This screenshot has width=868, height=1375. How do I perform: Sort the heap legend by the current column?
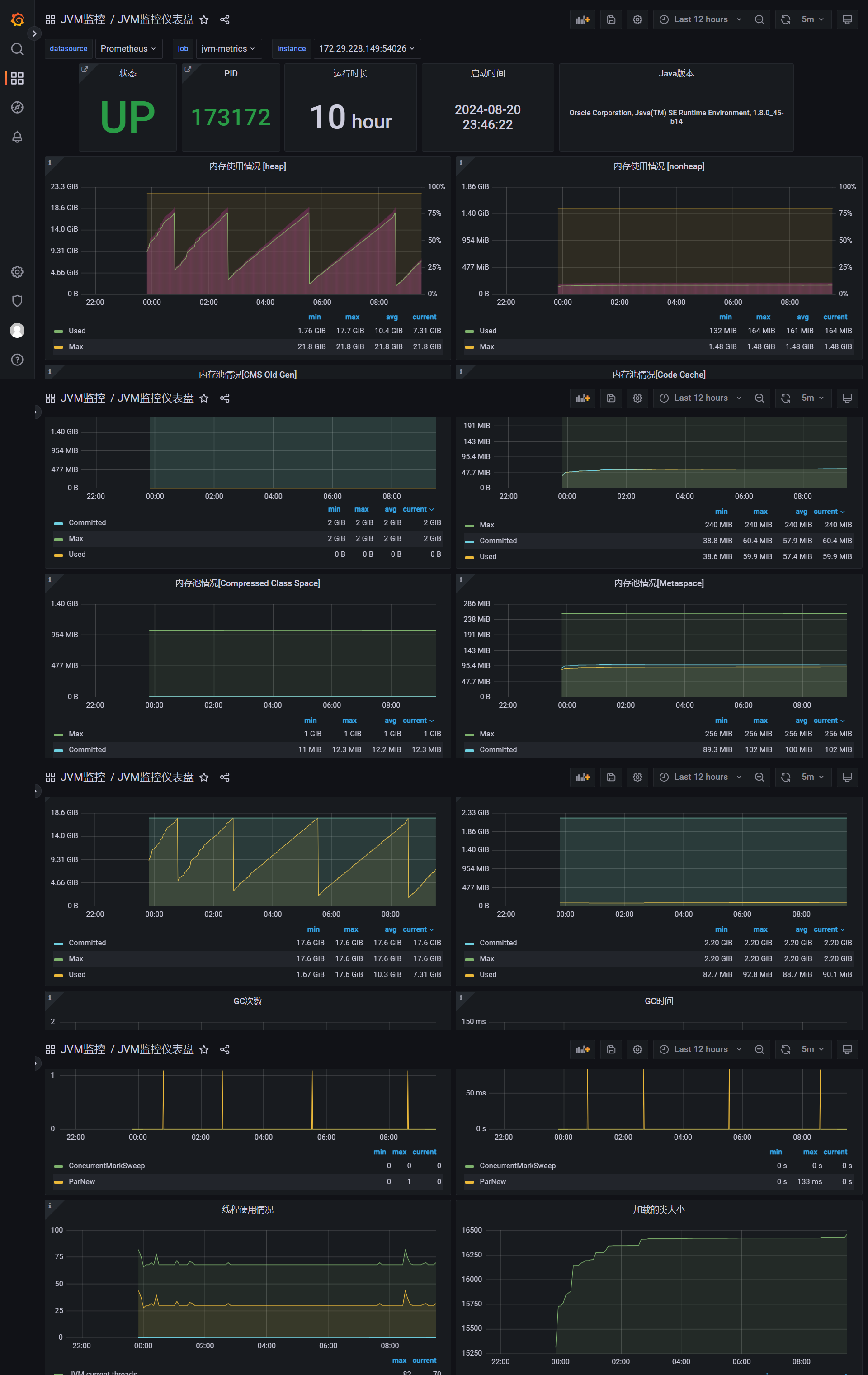(x=424, y=317)
